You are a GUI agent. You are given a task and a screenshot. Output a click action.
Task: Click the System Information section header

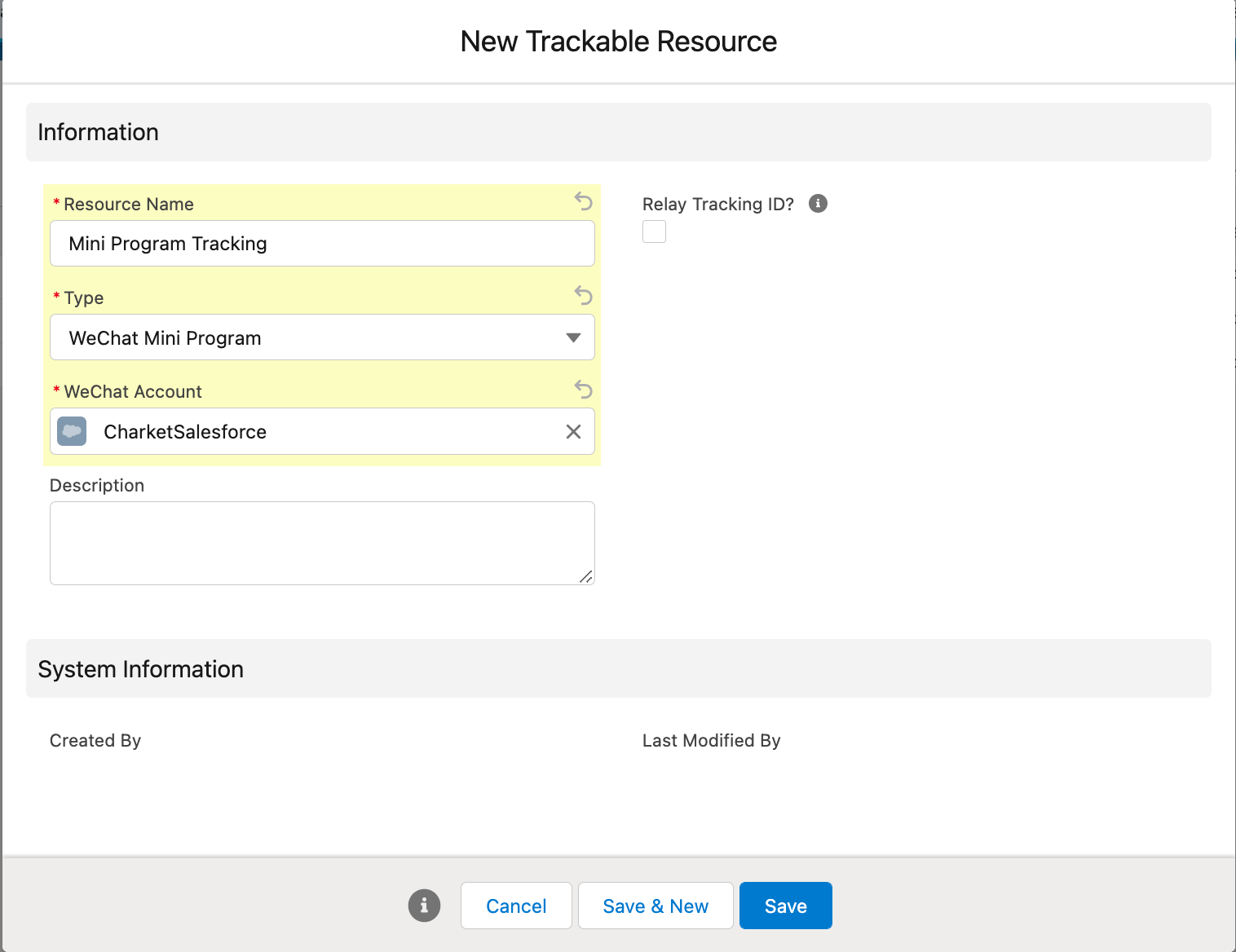(140, 668)
